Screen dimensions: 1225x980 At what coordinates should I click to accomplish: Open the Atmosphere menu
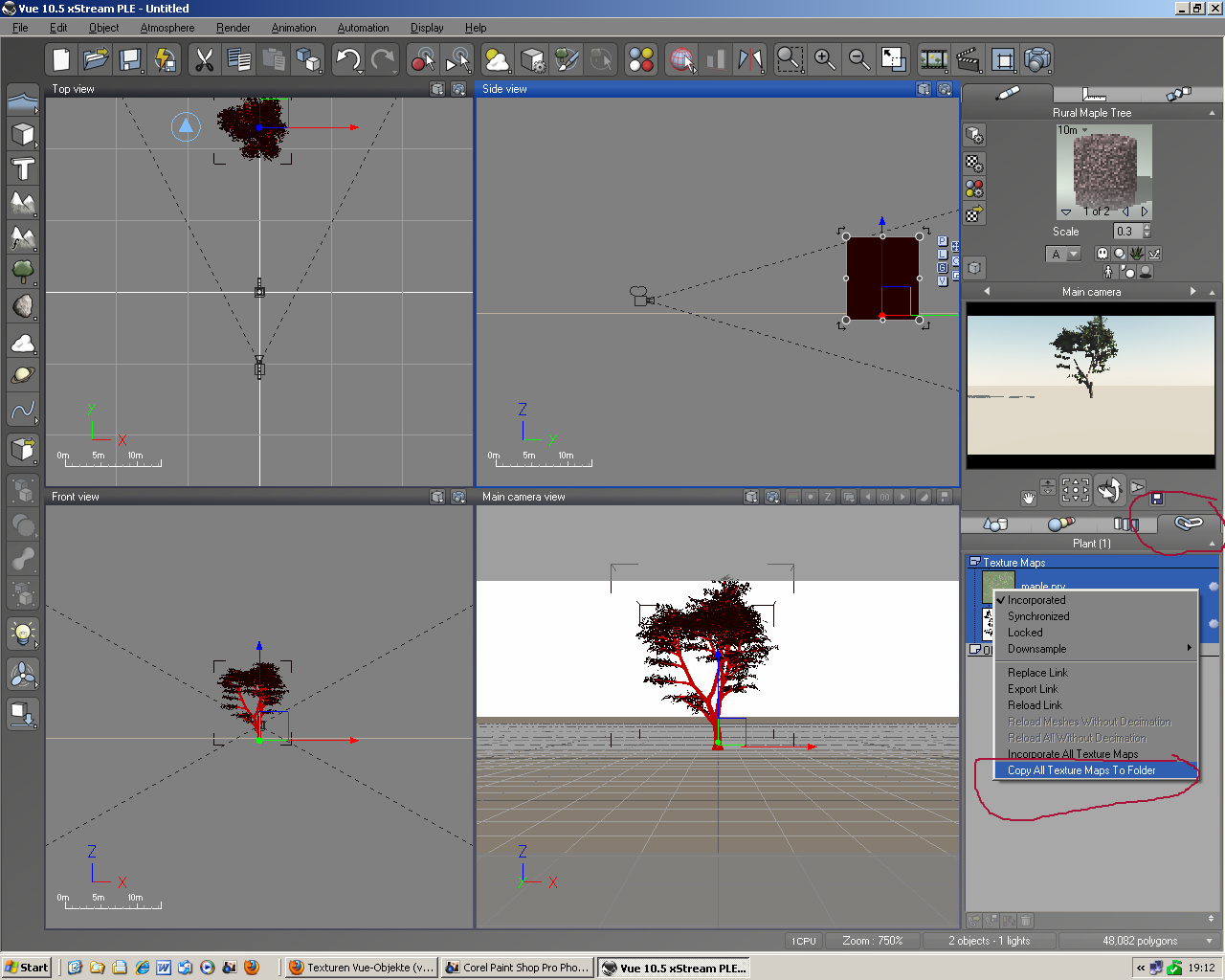point(167,28)
